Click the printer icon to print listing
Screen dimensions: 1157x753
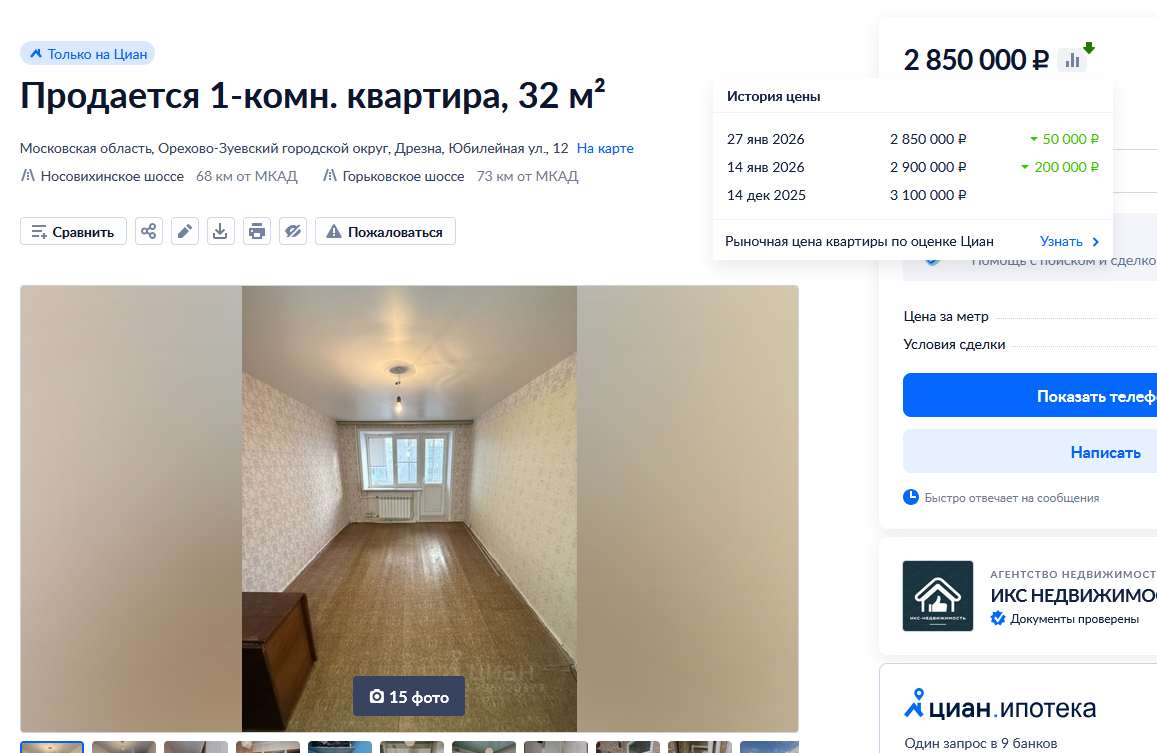click(257, 231)
